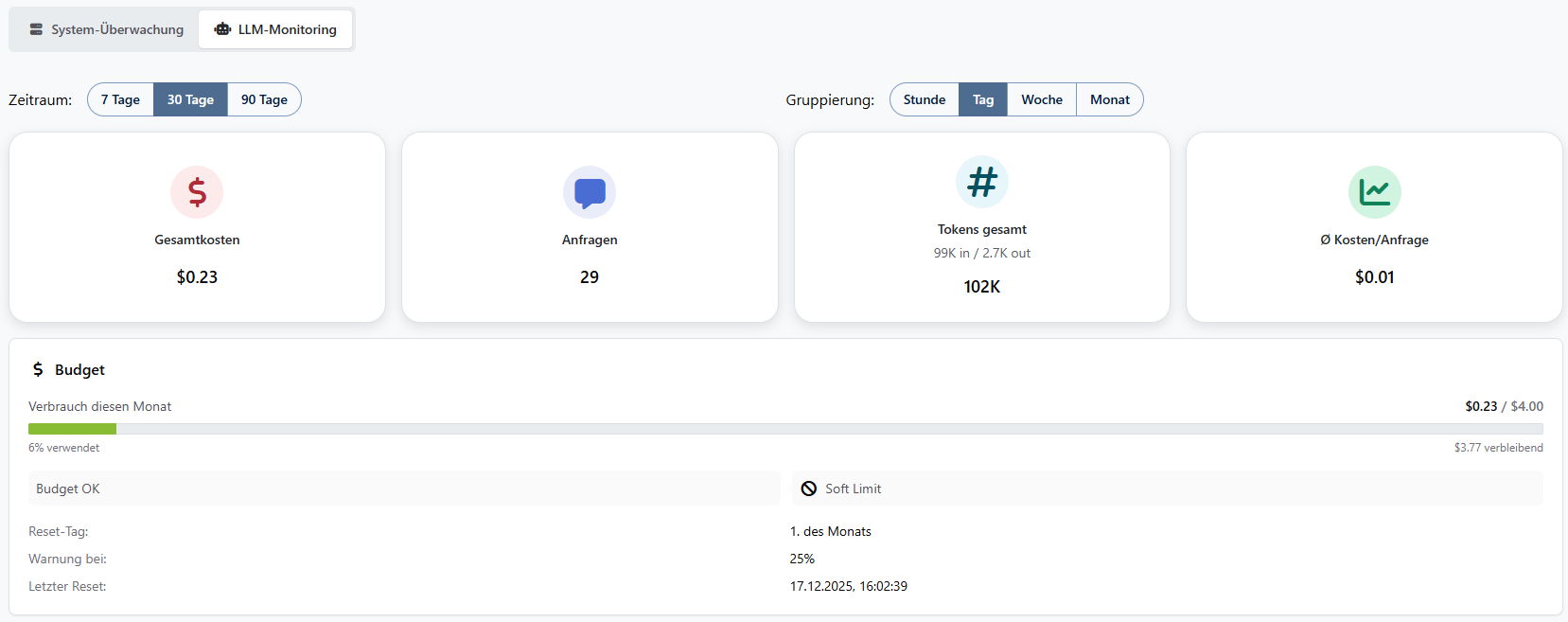Click the 'Reset-Tag:' label
This screenshot has height=622, width=1568.
[59, 531]
